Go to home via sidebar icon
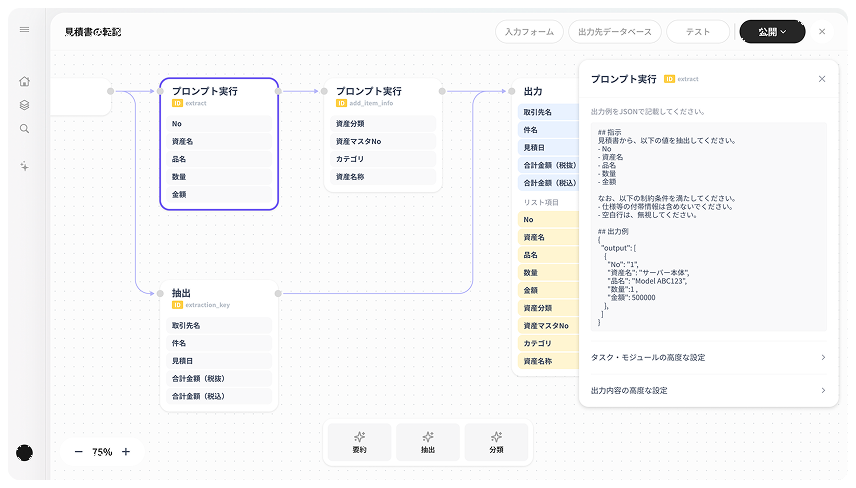Screen dimensions: 856x488 24,81
